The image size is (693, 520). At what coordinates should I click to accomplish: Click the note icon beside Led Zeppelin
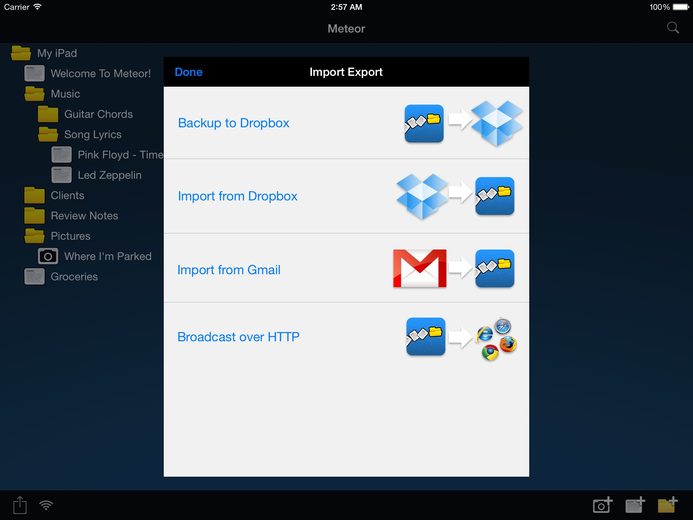(61, 175)
